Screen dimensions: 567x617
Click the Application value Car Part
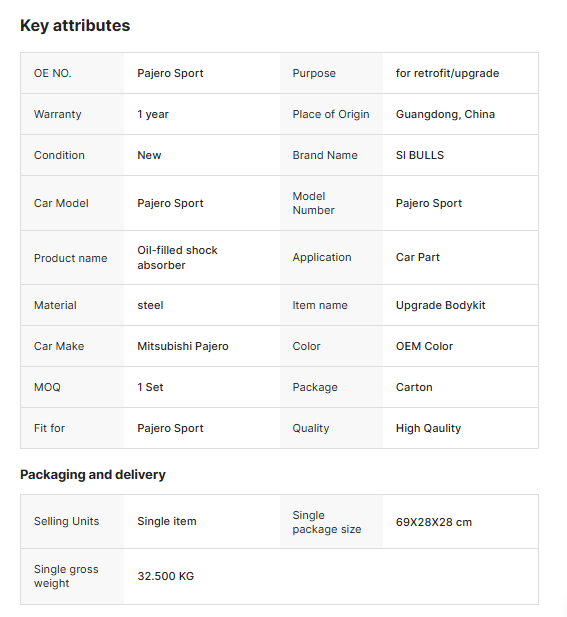tap(417, 257)
